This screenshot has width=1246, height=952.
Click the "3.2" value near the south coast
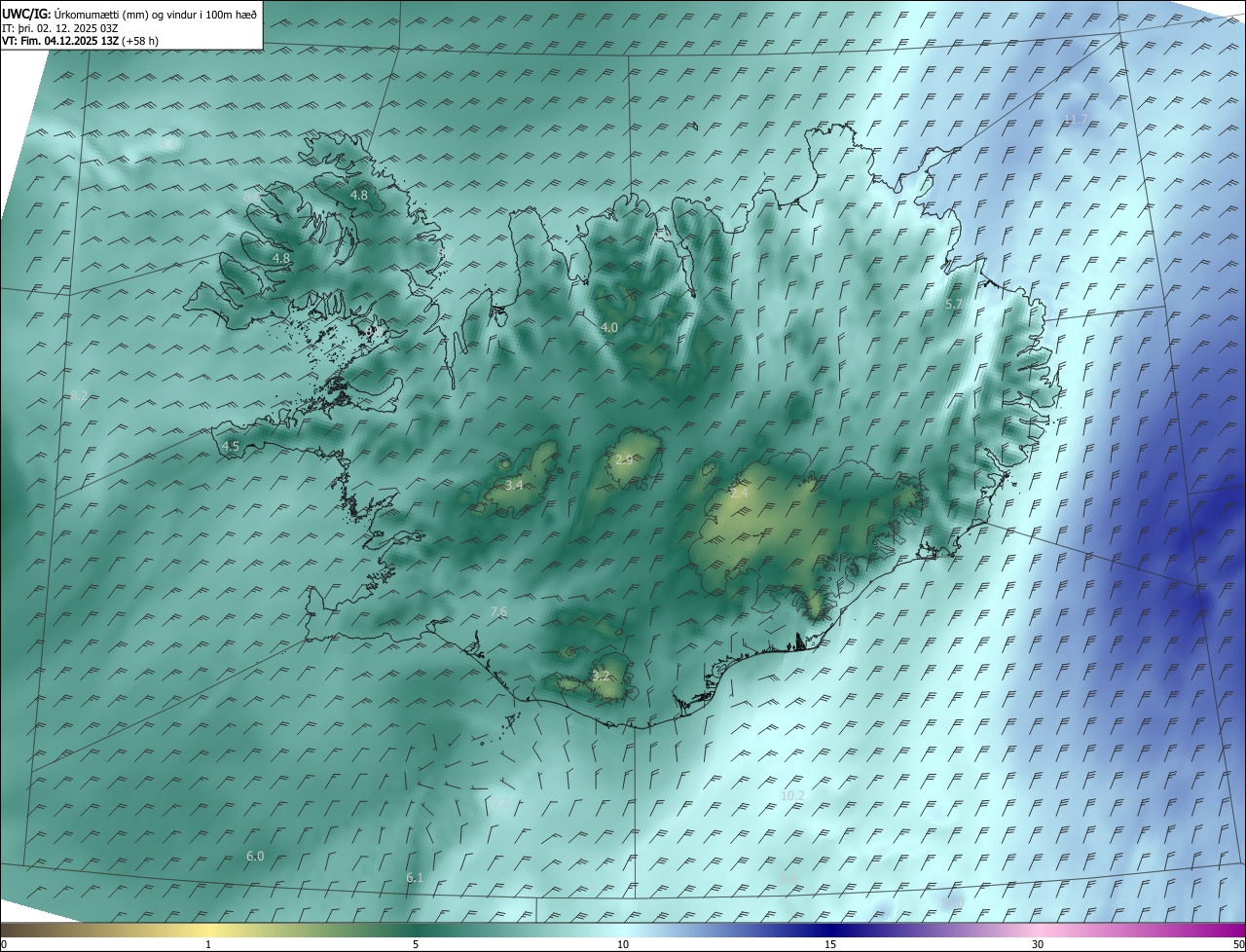point(601,676)
